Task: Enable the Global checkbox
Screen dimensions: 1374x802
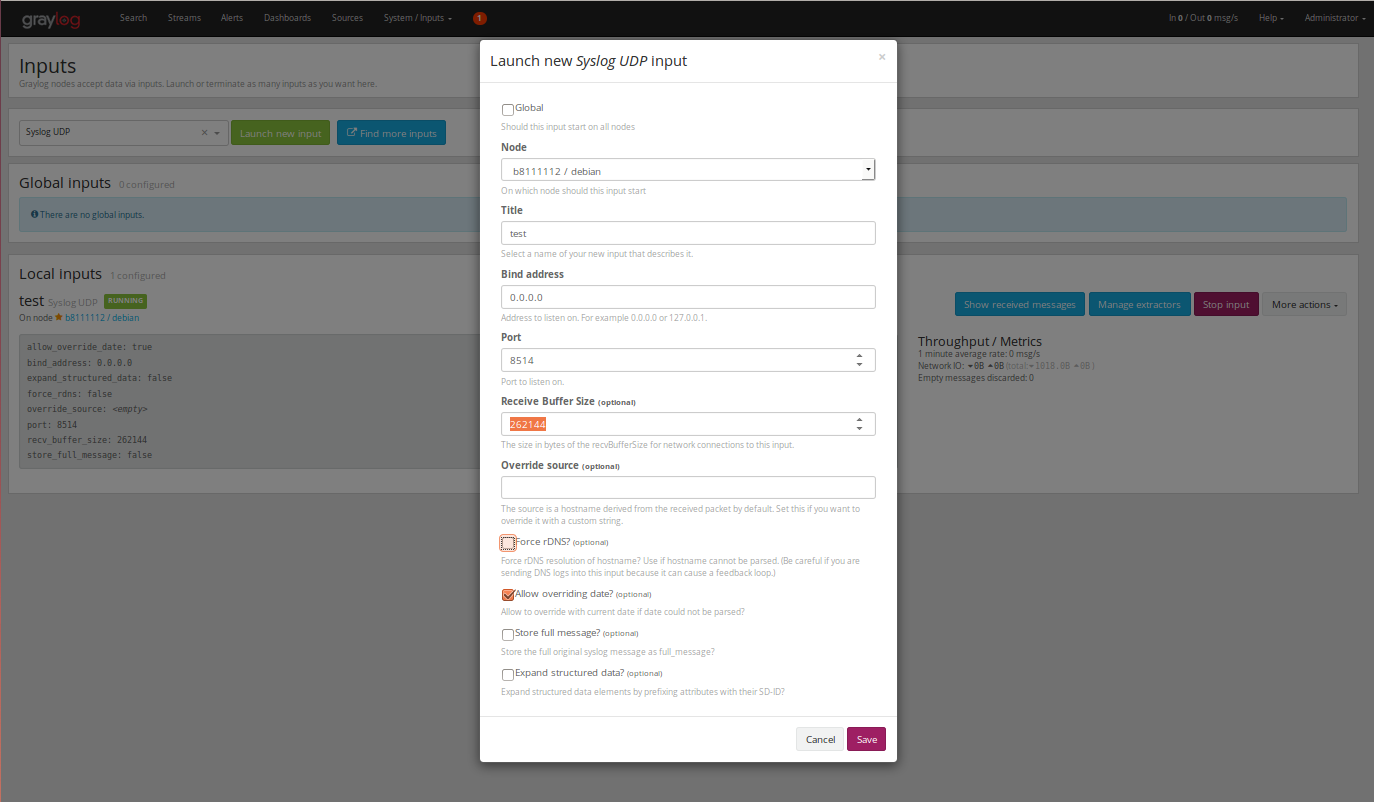Action: [508, 110]
